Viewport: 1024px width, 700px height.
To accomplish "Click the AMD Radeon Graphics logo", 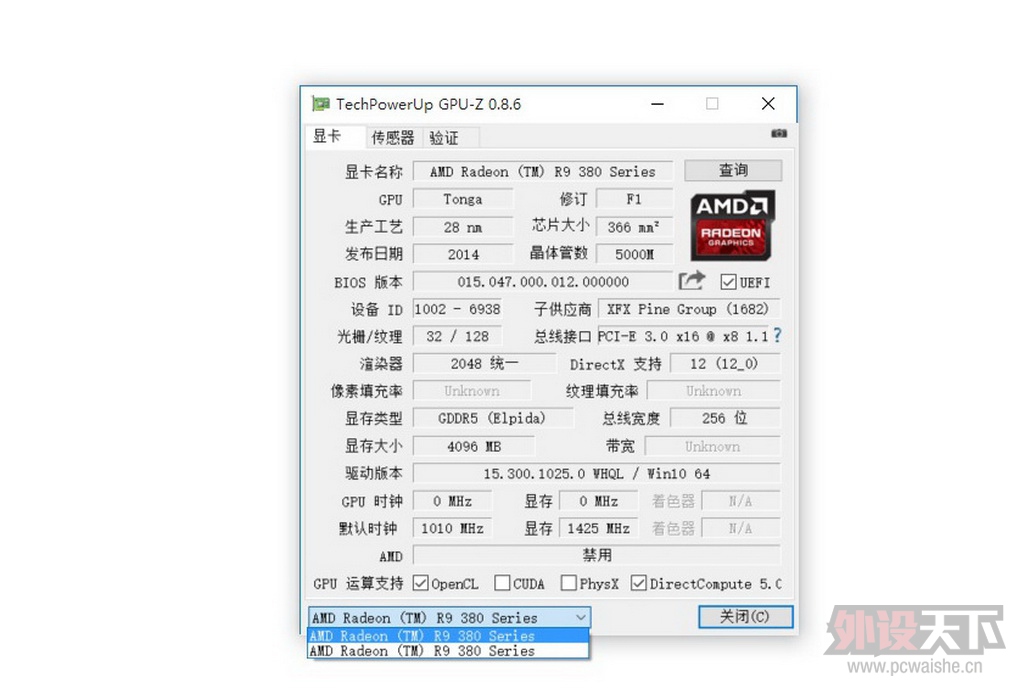I will coord(733,226).
